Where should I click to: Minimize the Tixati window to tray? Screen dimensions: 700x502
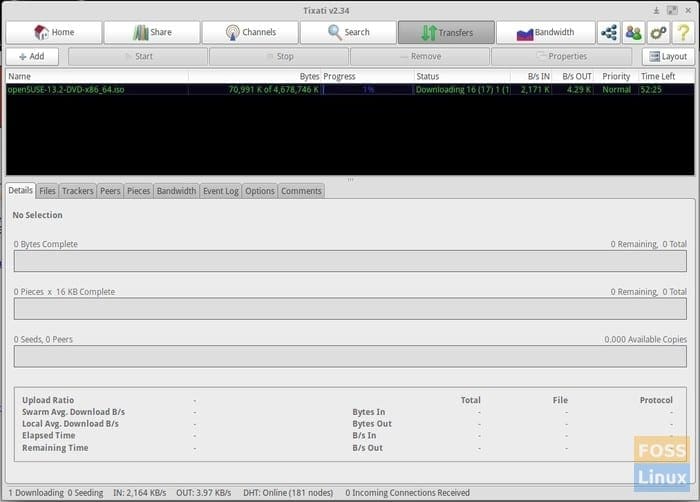656,10
